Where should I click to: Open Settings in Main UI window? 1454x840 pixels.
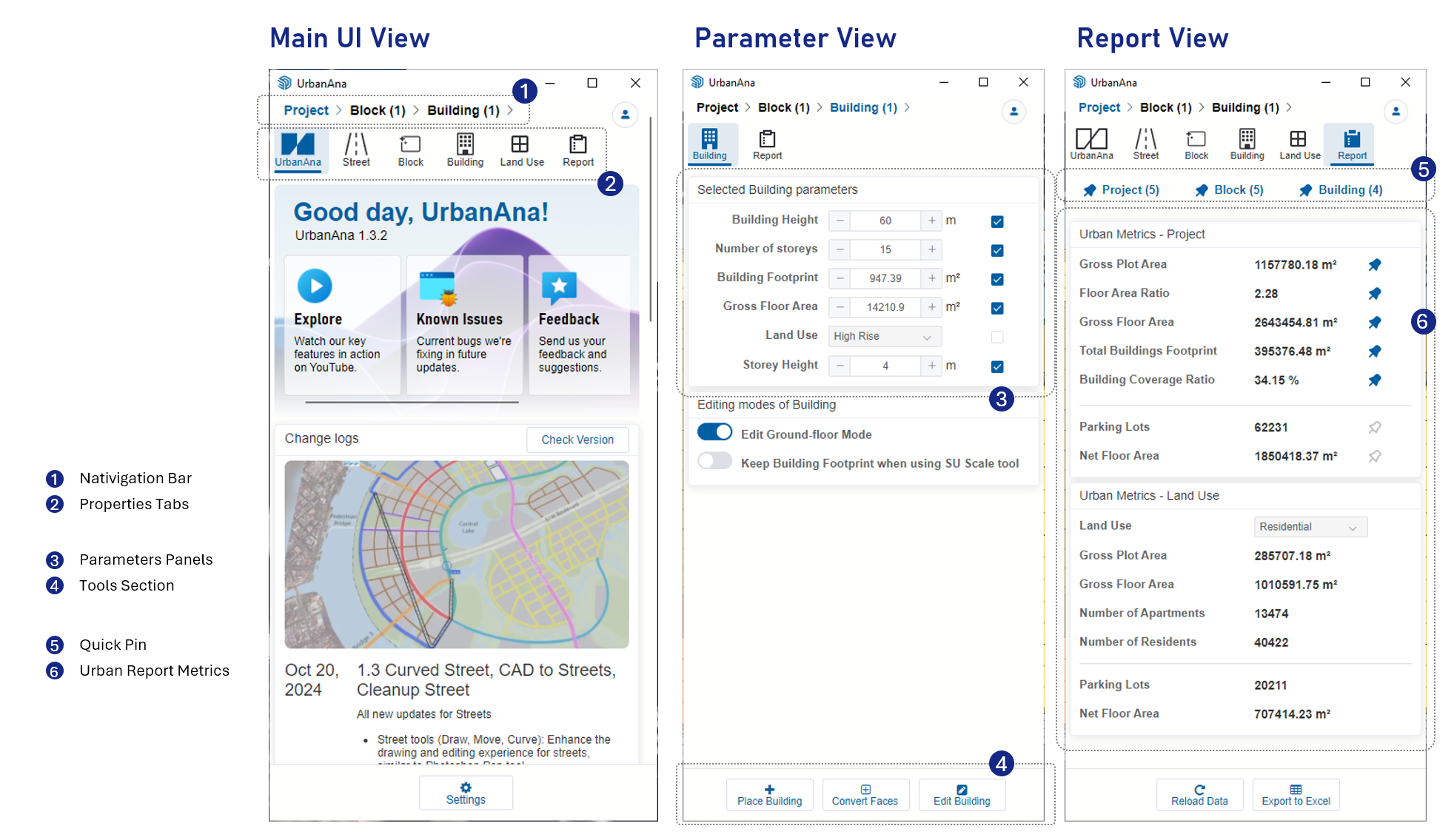click(466, 793)
